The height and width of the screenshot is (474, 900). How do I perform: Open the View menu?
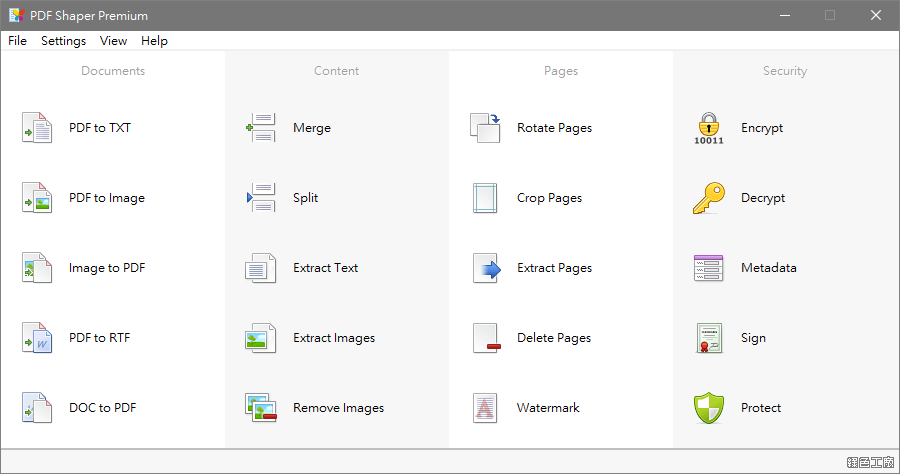[x=113, y=41]
